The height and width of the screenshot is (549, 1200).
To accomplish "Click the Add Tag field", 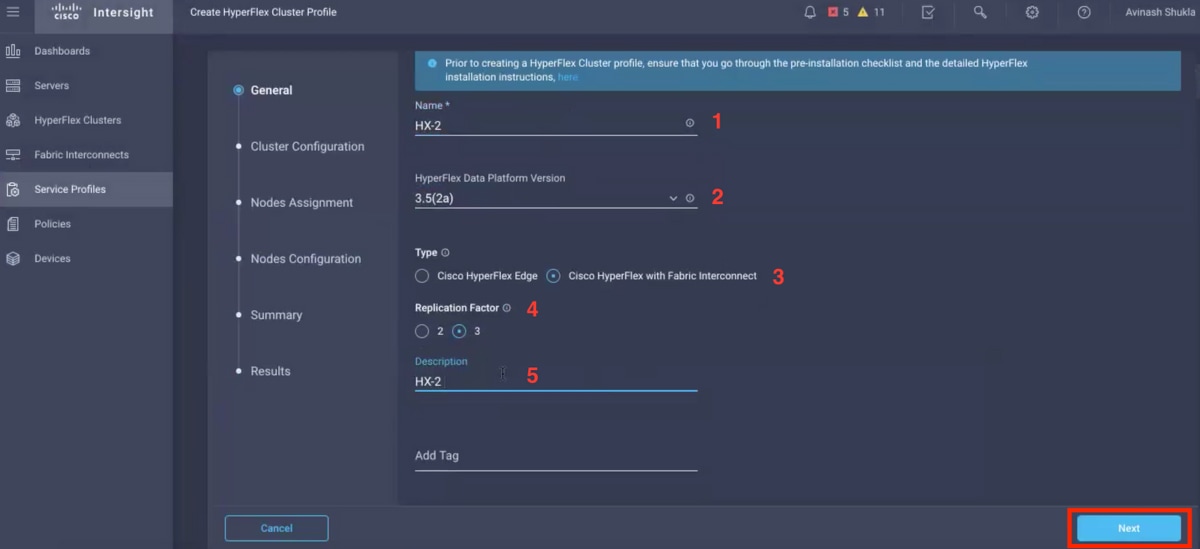I will (x=556, y=456).
